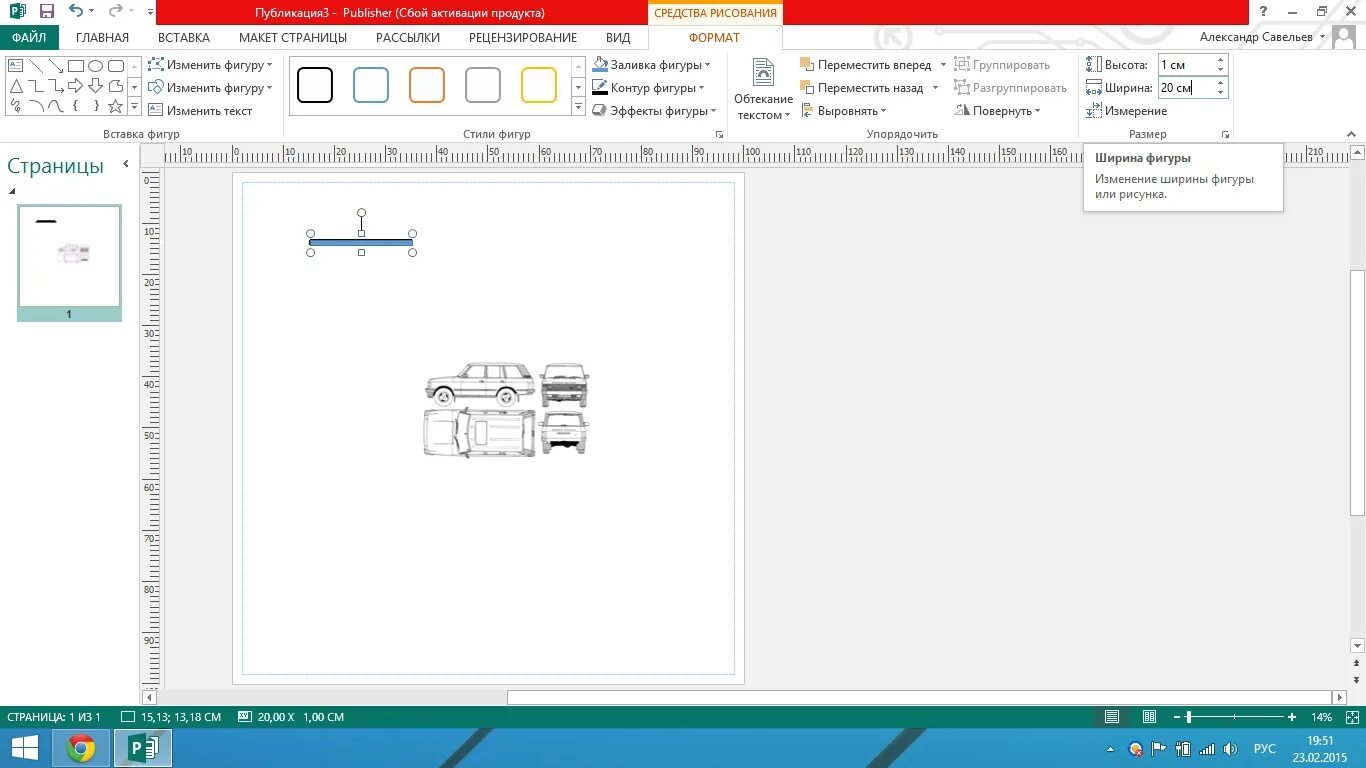This screenshot has height=768, width=1366.
Task: Select the text box shape in shapes gallery
Action: [x=15, y=66]
